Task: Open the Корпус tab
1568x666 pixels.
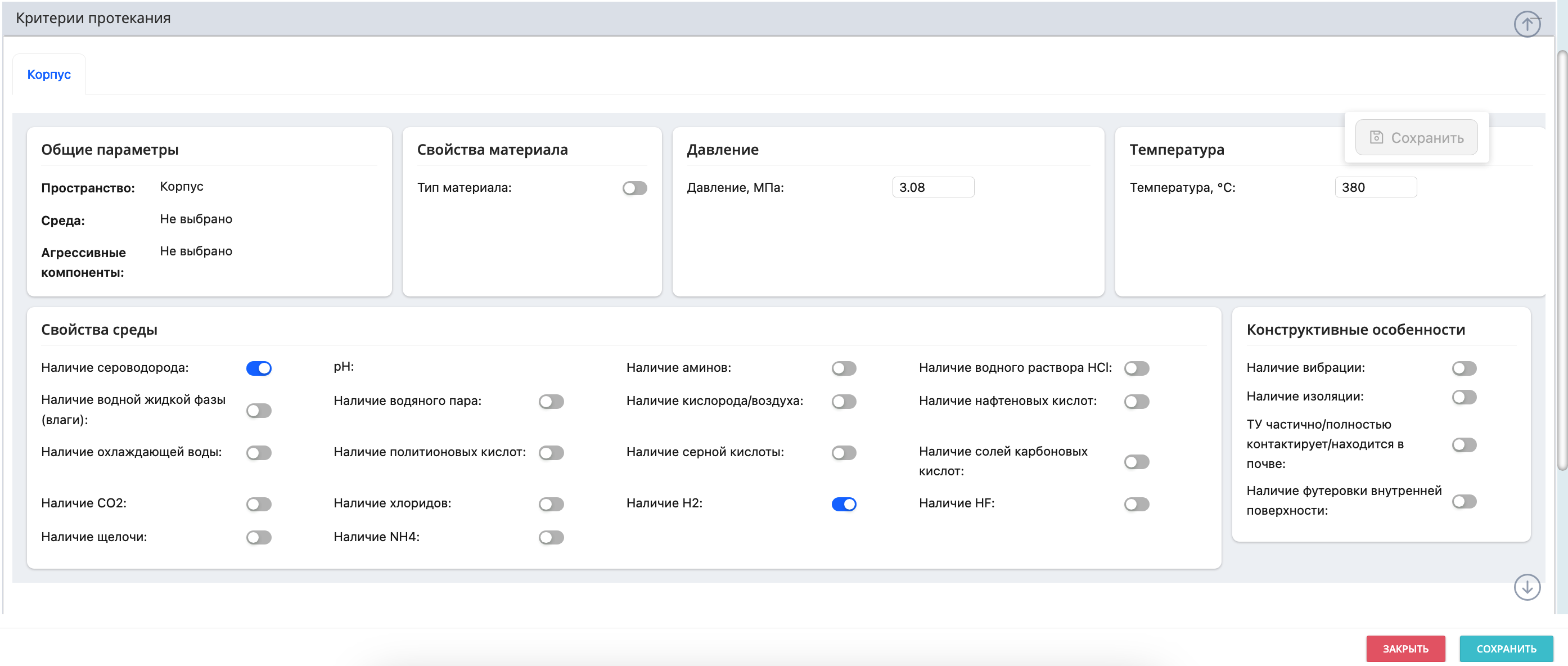Action: pyautogui.click(x=49, y=74)
